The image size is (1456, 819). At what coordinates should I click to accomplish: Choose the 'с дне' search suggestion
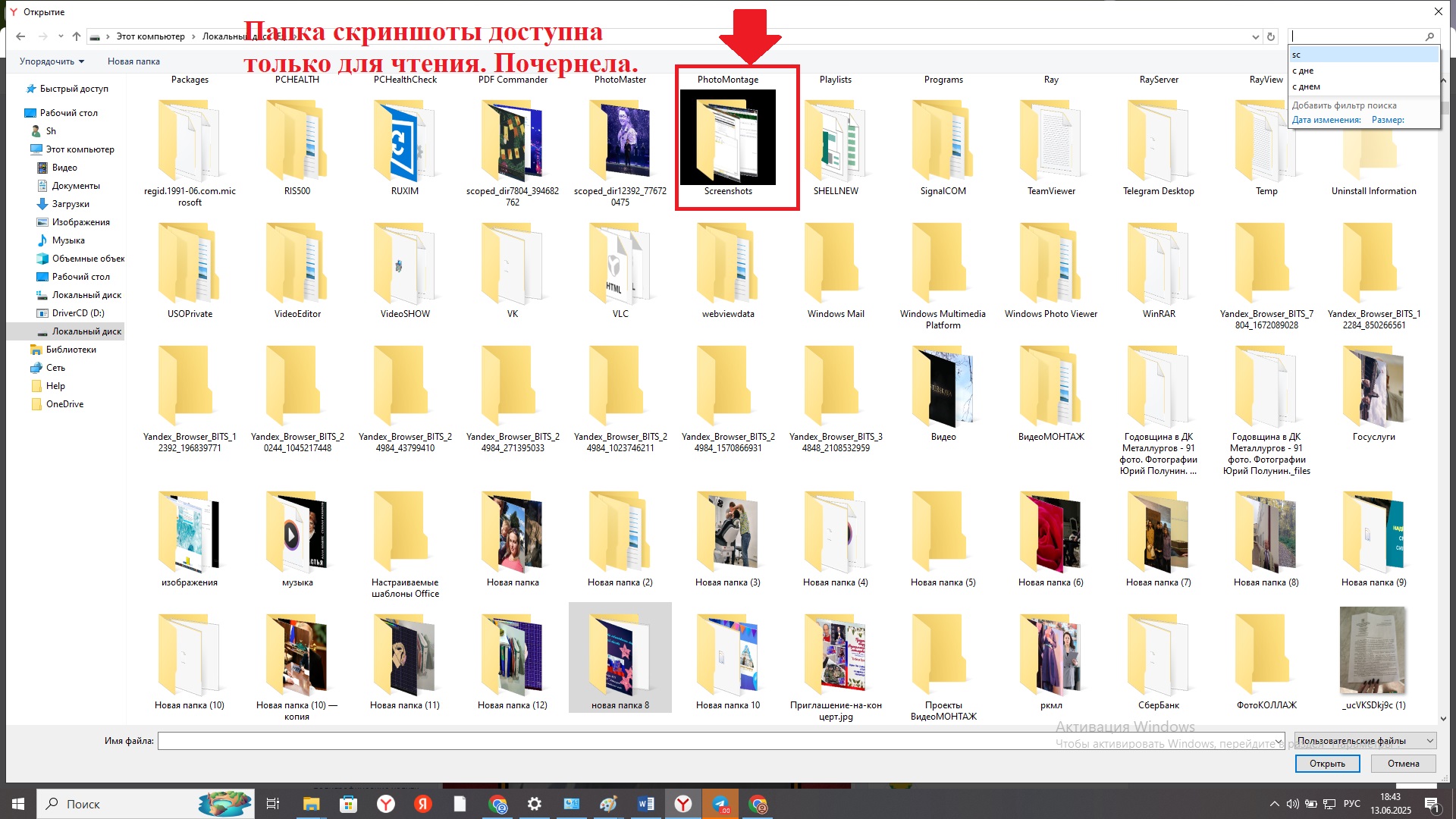pos(1363,71)
